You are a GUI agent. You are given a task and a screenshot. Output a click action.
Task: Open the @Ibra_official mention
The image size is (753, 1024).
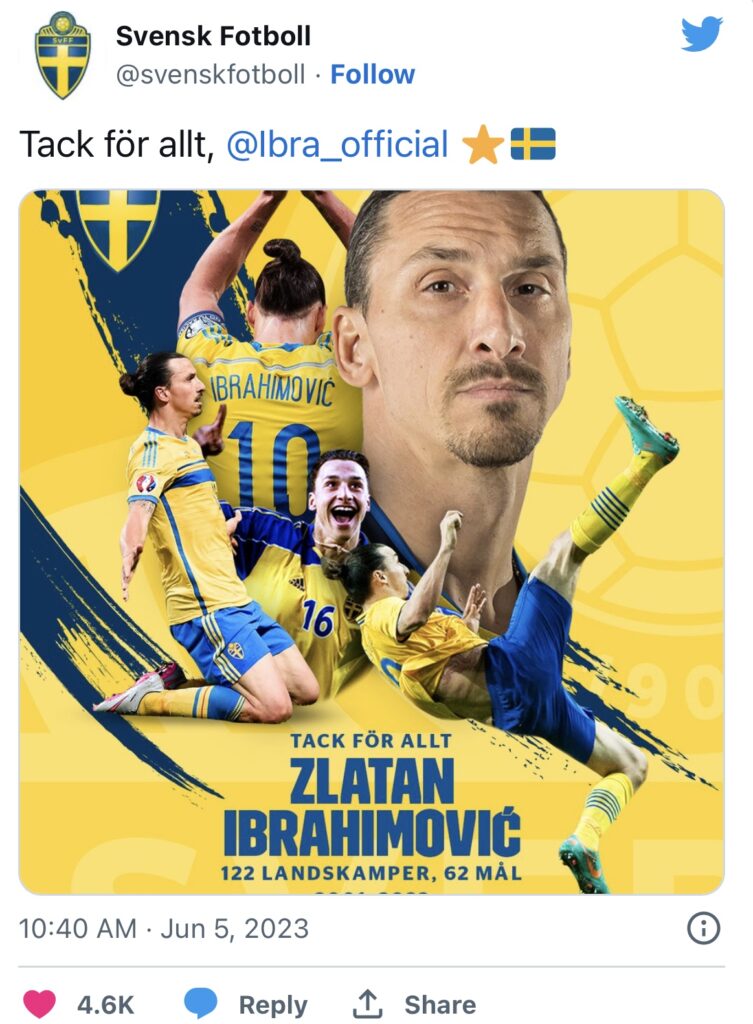click(x=337, y=144)
